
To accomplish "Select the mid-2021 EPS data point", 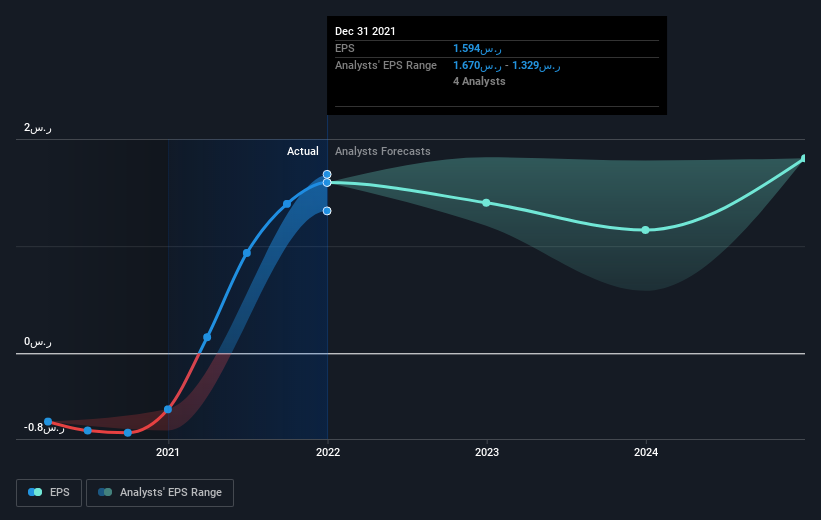I will point(247,253).
